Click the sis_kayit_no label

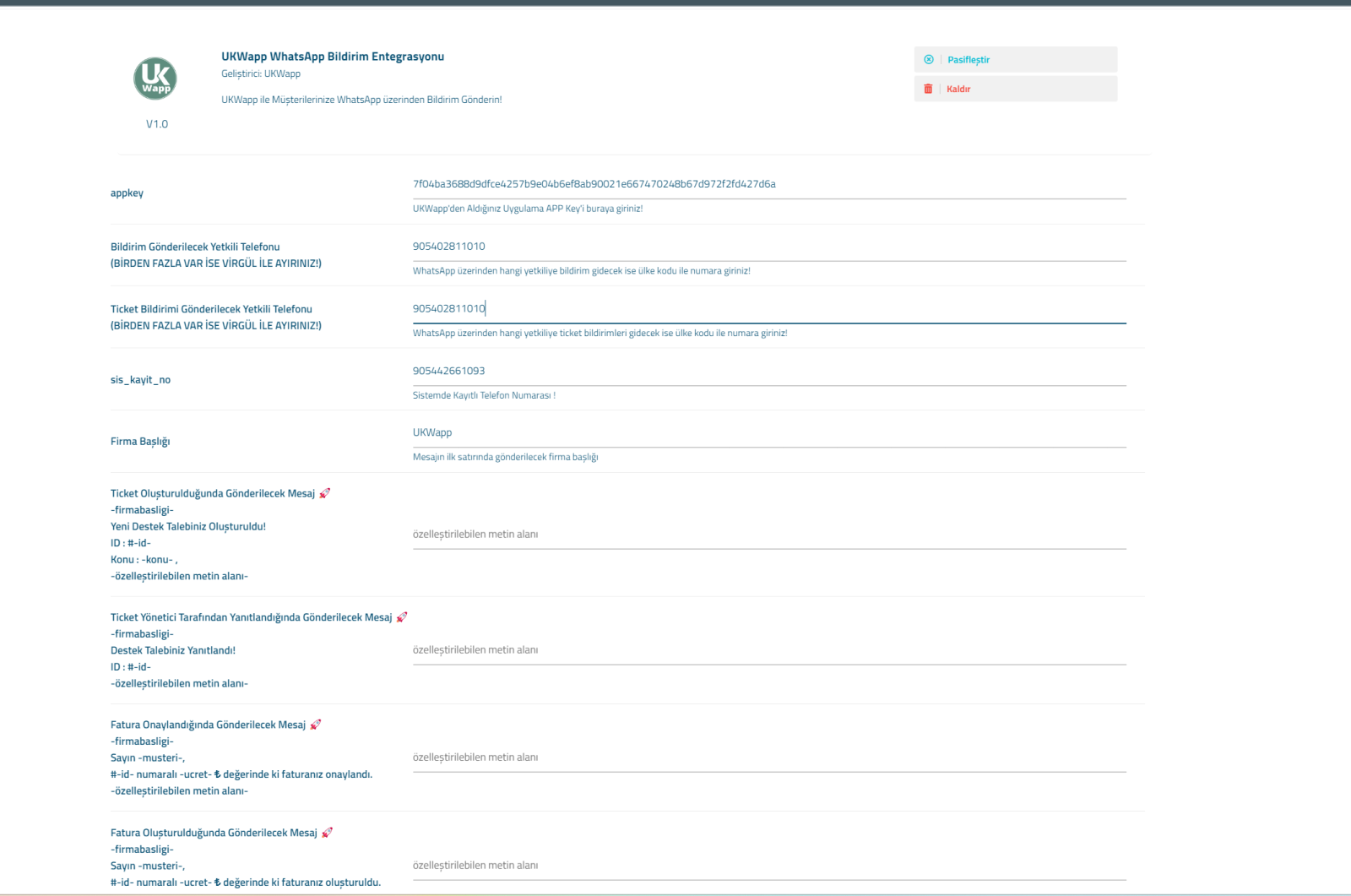pos(140,380)
